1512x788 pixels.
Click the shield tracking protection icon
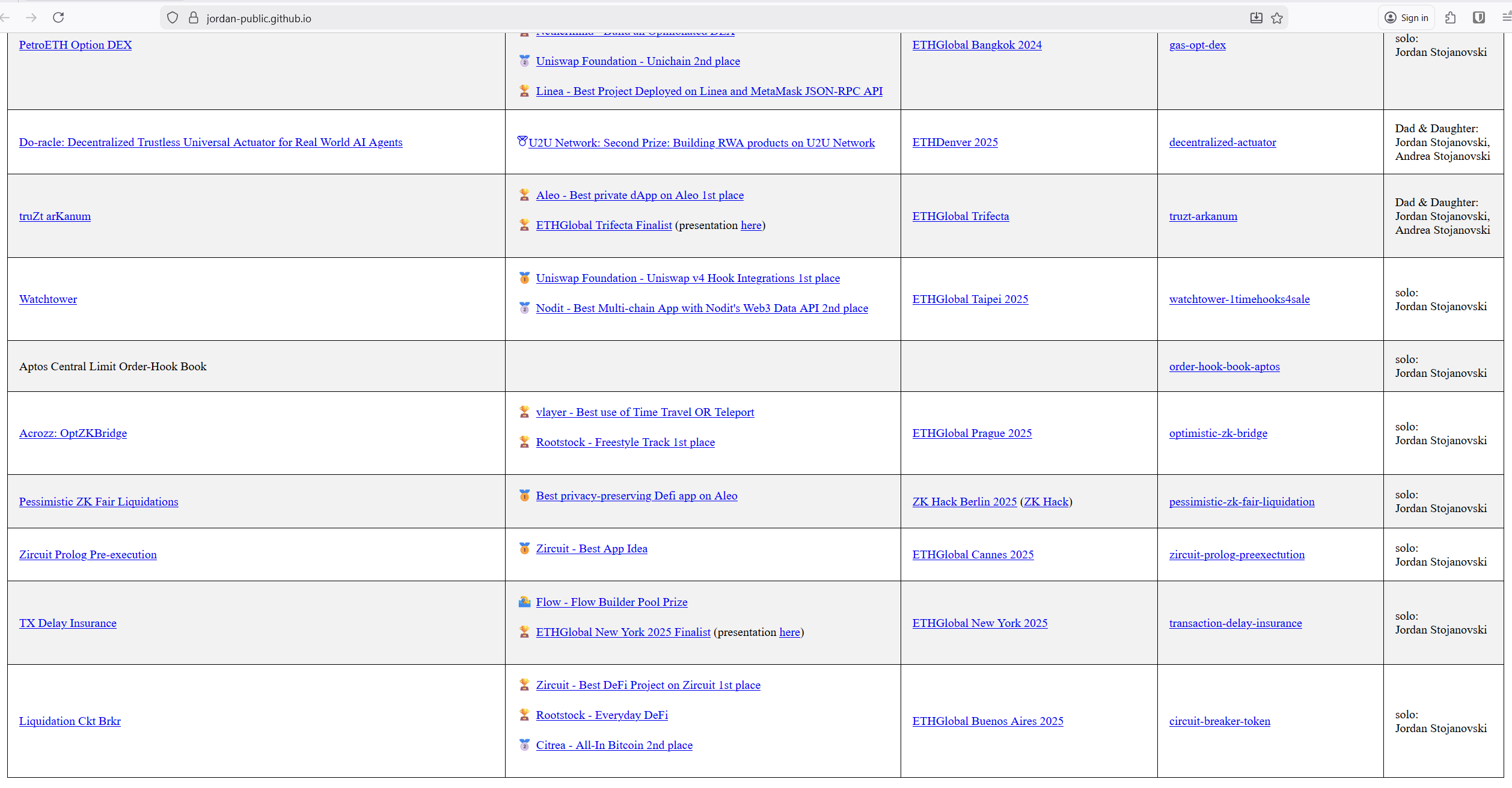(173, 18)
